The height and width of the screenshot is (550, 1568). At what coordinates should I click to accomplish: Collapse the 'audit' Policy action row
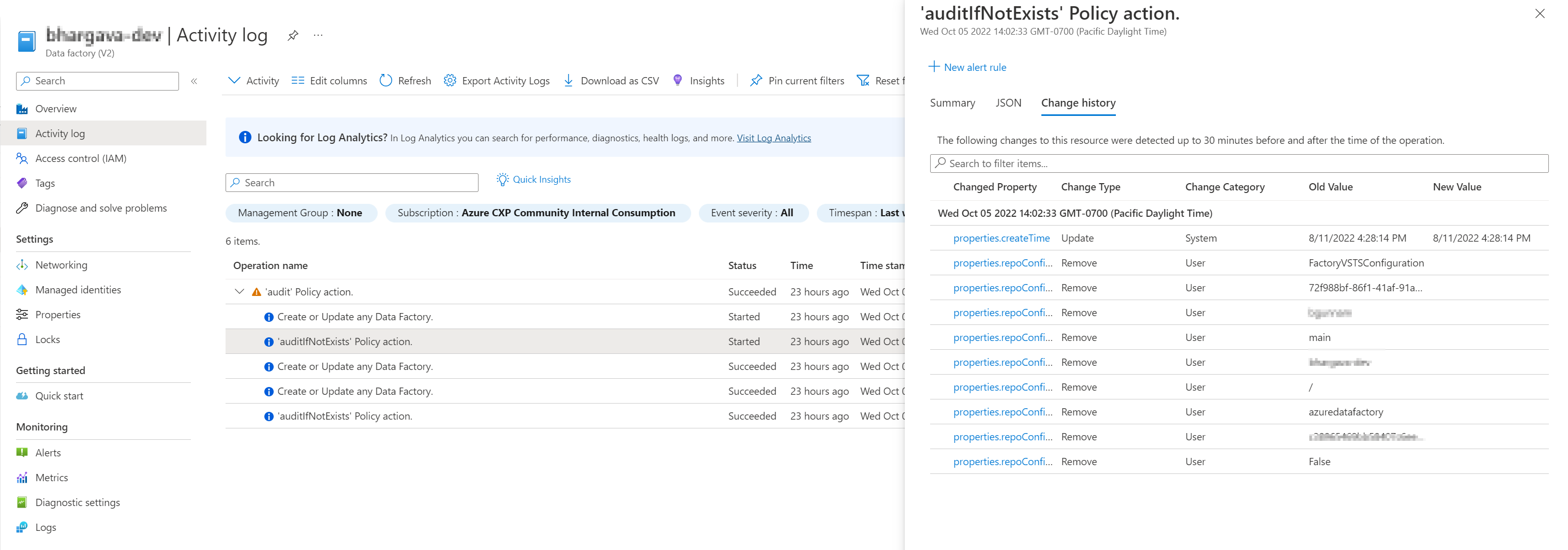[240, 292]
